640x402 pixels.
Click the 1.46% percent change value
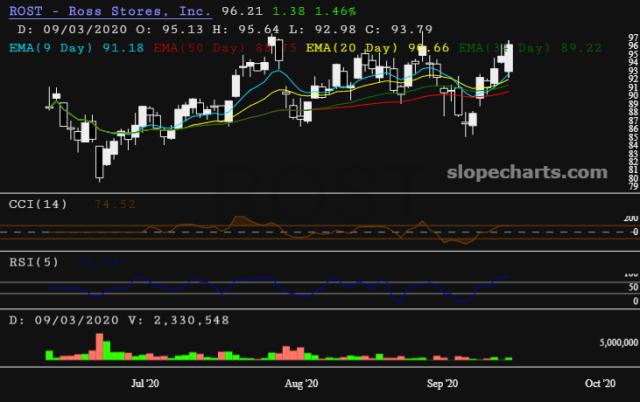point(331,11)
